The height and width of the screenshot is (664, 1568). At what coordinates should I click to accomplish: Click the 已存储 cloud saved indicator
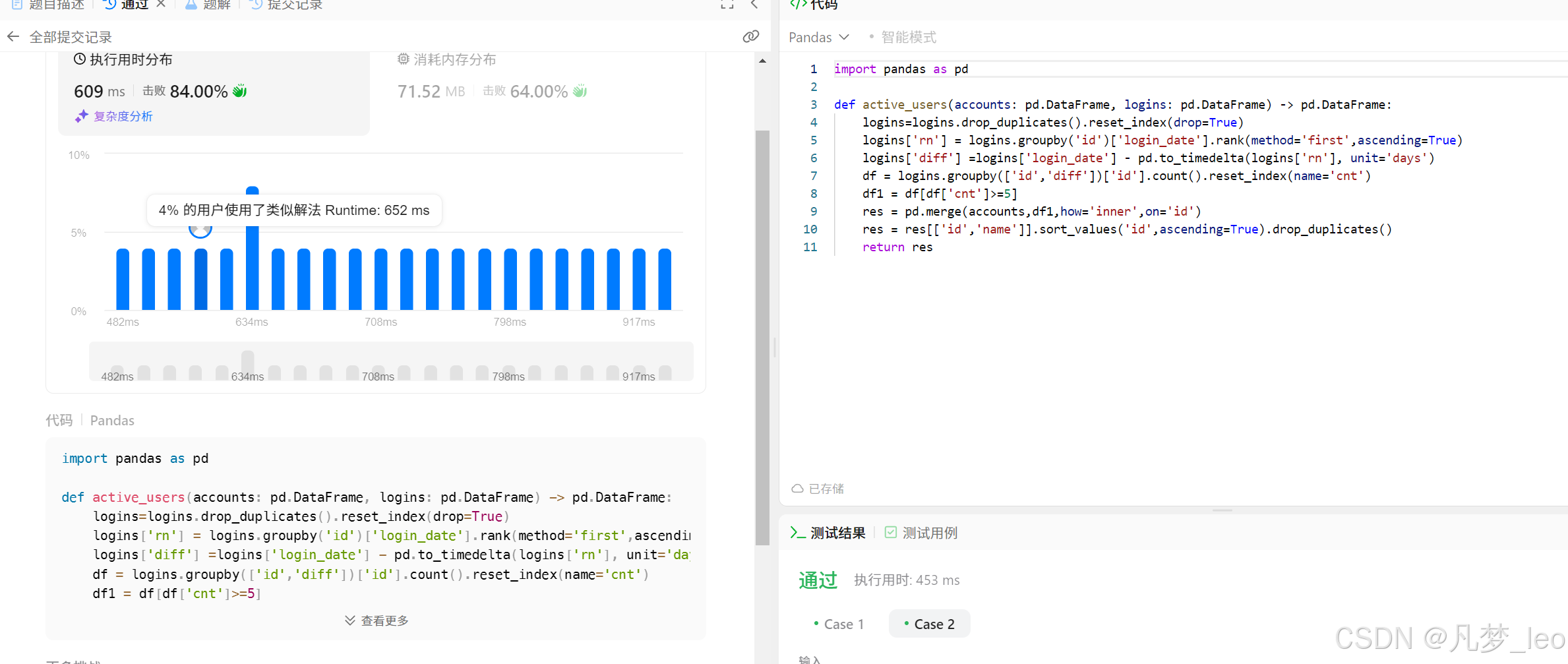tap(818, 489)
